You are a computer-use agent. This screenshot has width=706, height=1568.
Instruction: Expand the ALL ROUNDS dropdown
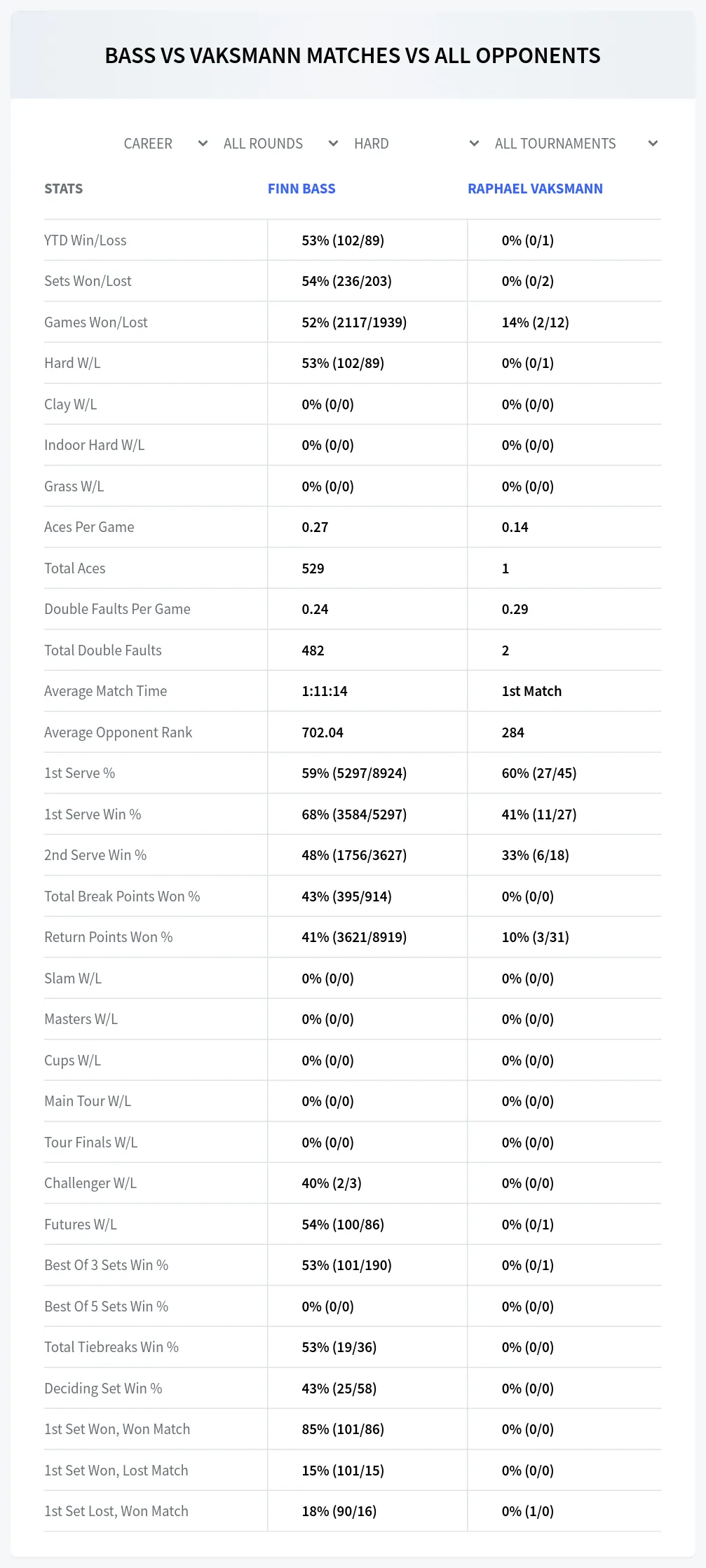click(280, 144)
